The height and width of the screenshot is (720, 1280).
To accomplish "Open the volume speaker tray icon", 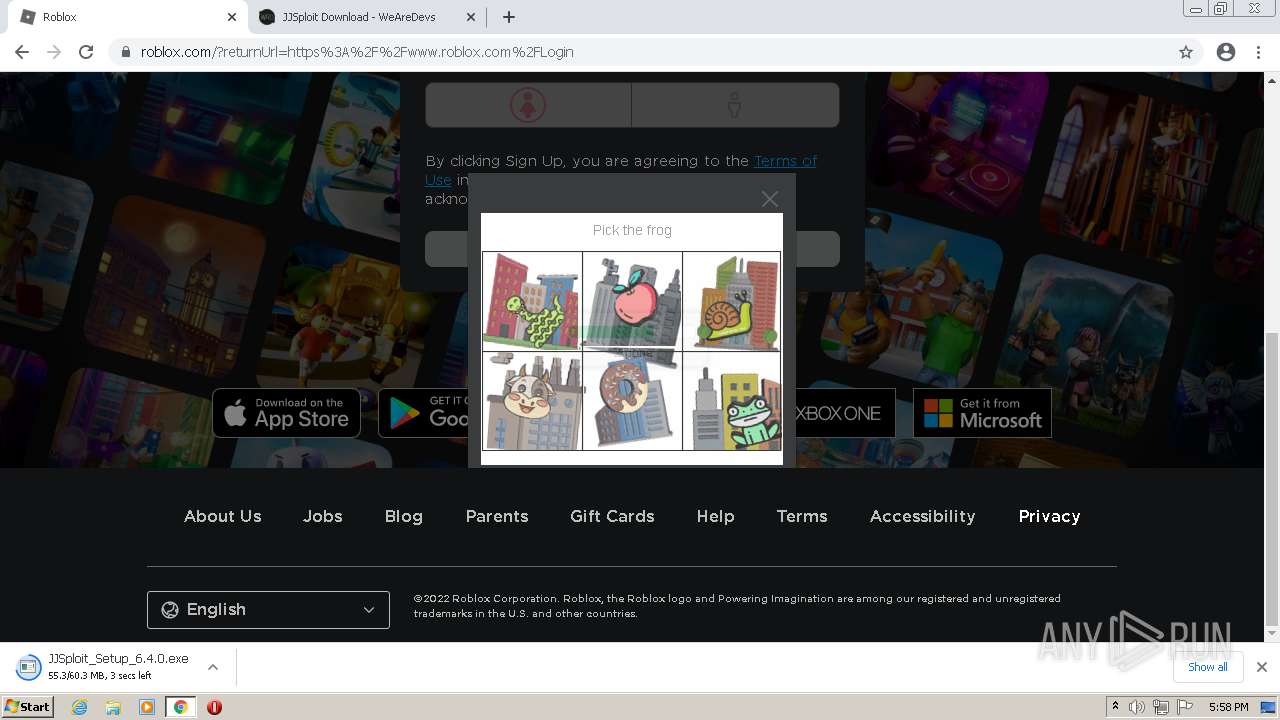I will pos(1137,707).
